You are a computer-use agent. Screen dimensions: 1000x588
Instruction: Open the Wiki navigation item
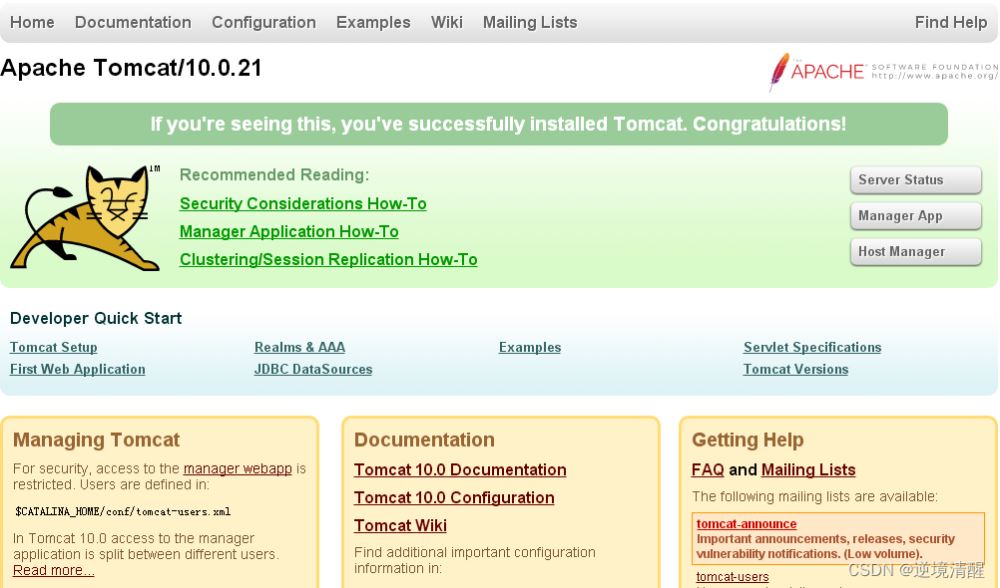(446, 22)
